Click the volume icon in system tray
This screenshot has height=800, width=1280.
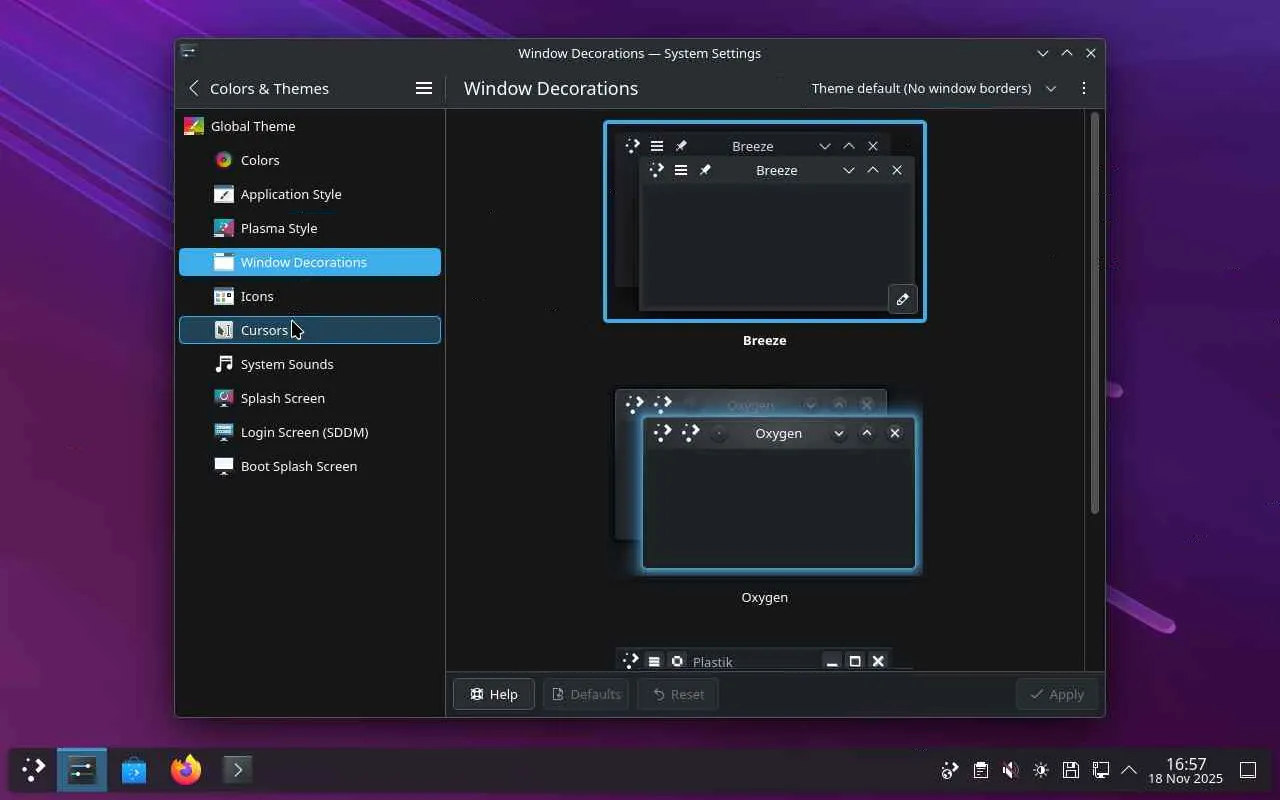(x=1010, y=769)
